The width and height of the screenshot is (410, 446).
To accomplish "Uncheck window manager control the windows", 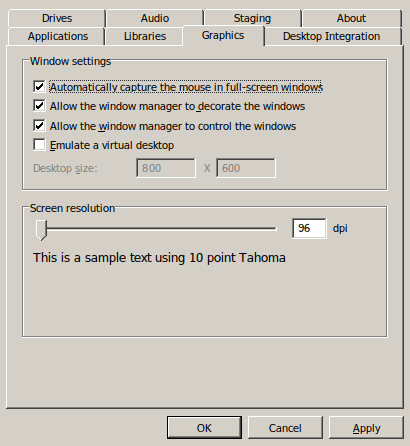I will 39,126.
